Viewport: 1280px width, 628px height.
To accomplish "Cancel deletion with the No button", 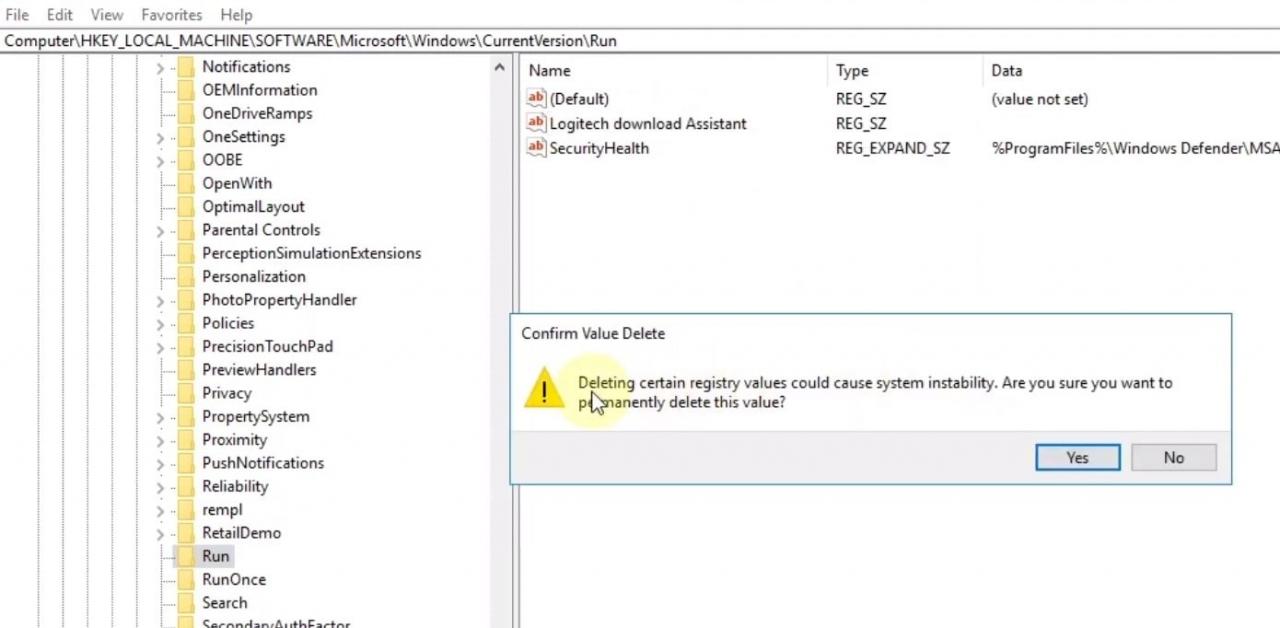I will (x=1174, y=457).
